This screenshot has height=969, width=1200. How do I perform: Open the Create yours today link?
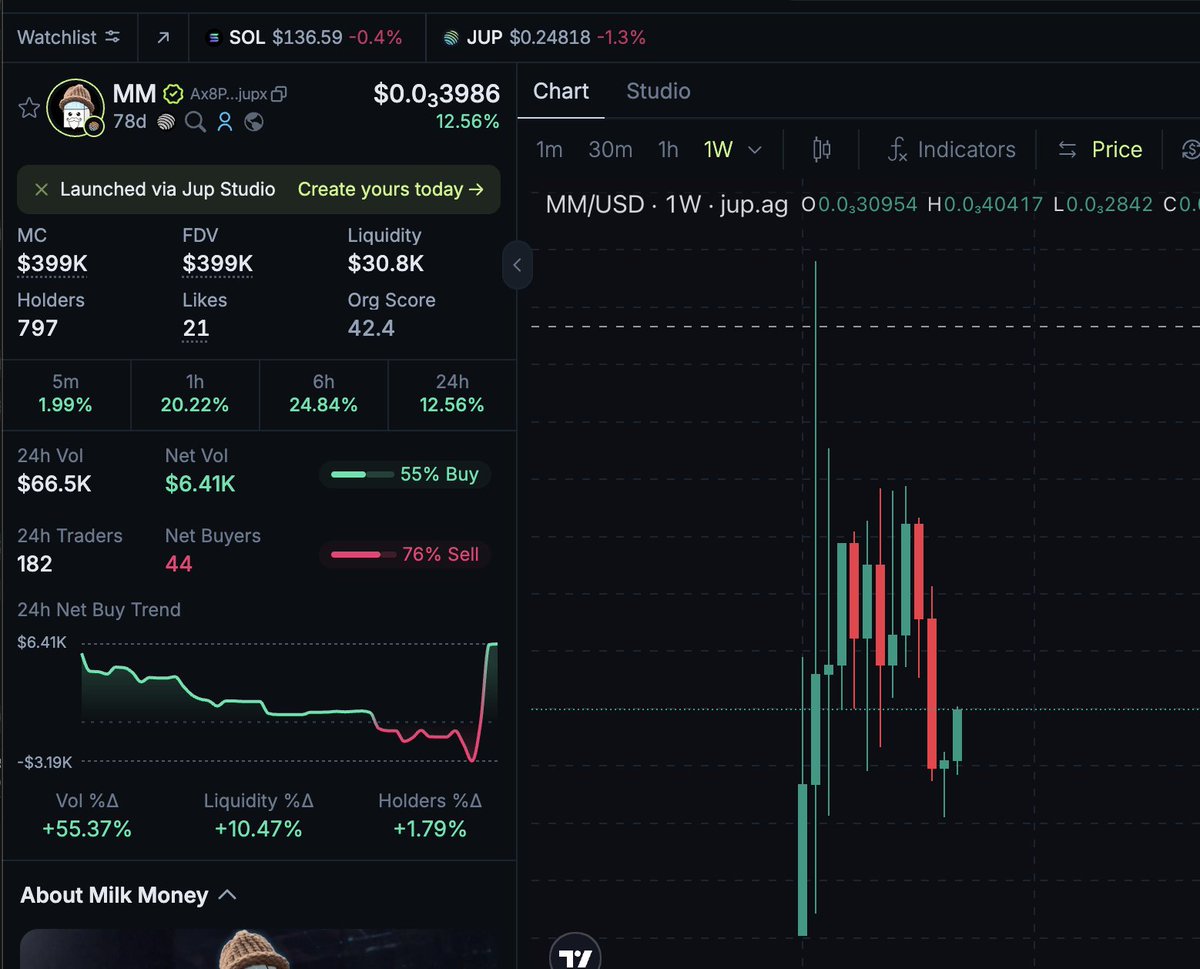pyautogui.click(x=390, y=189)
